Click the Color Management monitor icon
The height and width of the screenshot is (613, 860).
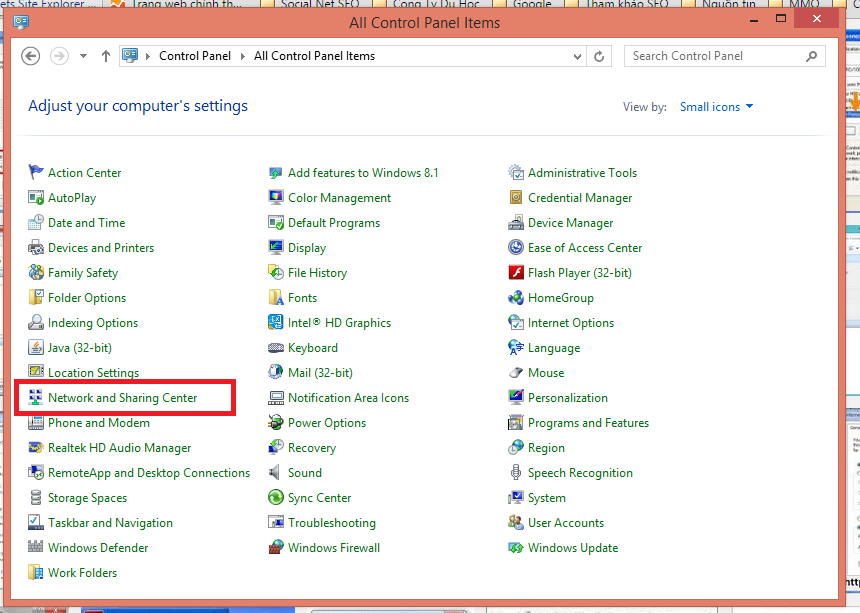click(x=276, y=197)
